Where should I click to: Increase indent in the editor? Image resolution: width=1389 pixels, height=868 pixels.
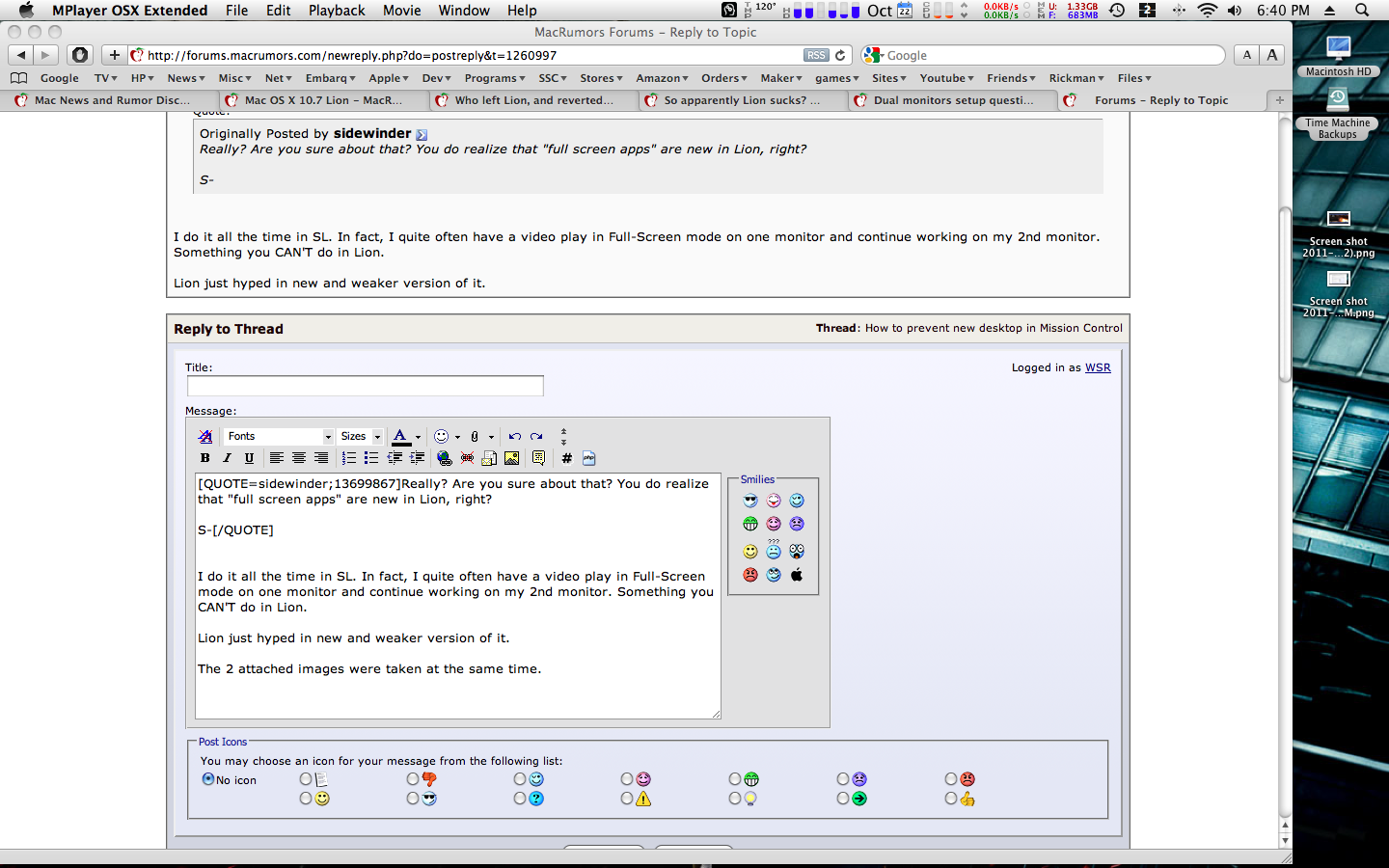pyautogui.click(x=417, y=458)
